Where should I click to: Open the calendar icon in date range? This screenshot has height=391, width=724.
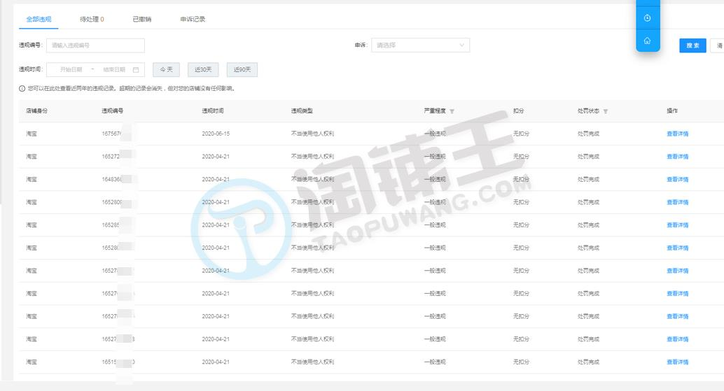click(136, 70)
